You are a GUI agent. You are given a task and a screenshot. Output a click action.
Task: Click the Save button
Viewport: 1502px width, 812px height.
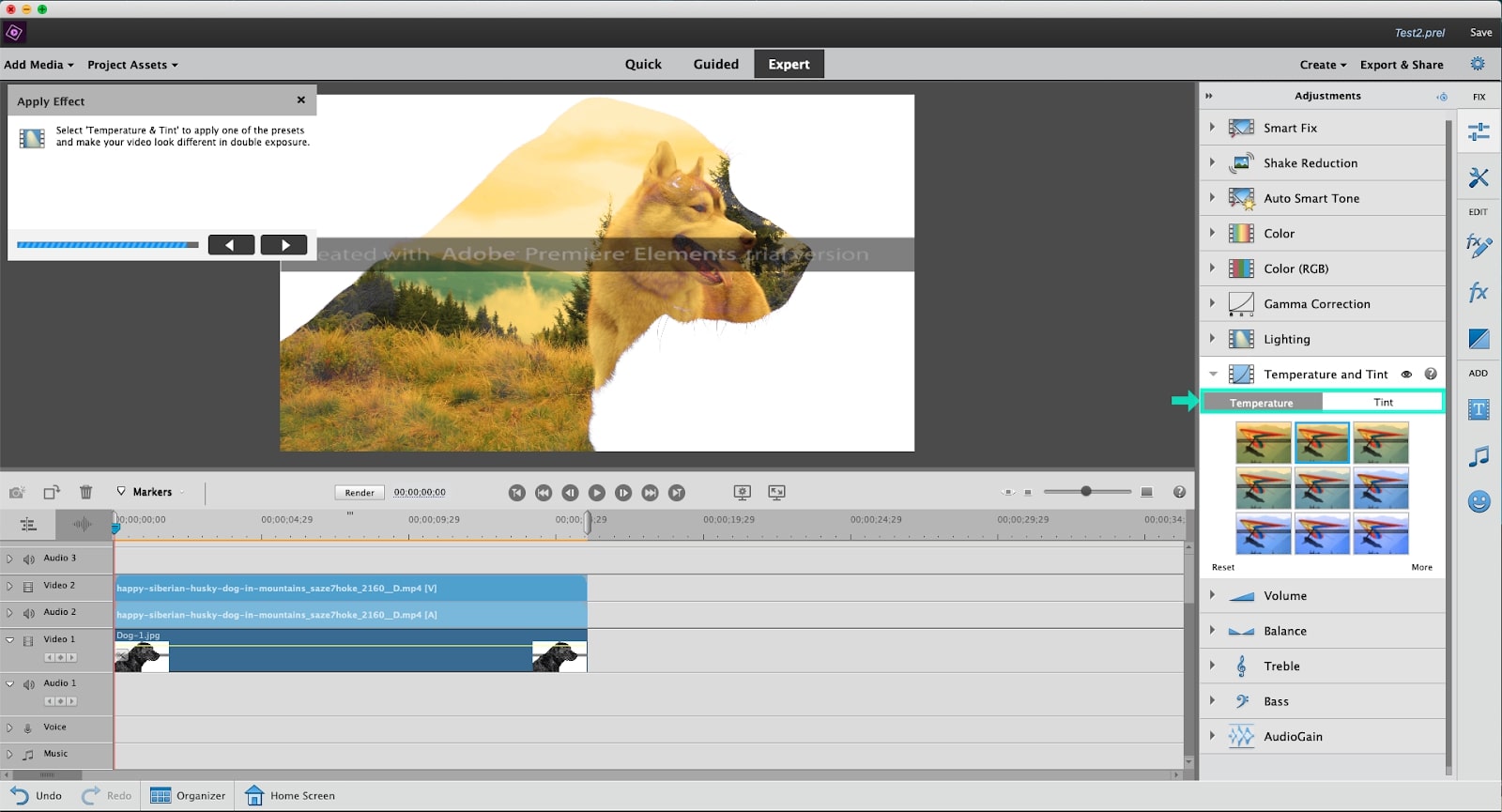click(x=1480, y=32)
